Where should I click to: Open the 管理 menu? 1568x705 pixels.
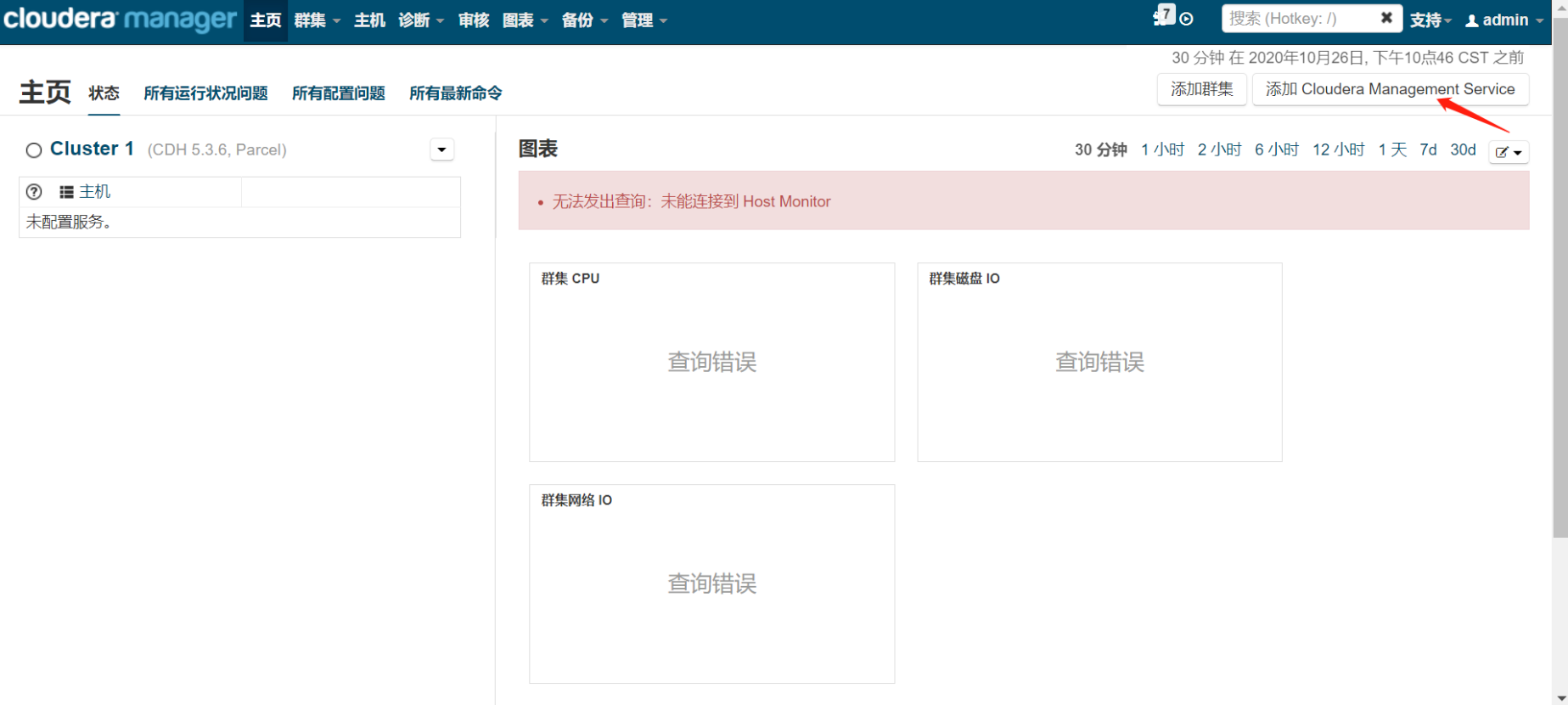click(x=644, y=20)
